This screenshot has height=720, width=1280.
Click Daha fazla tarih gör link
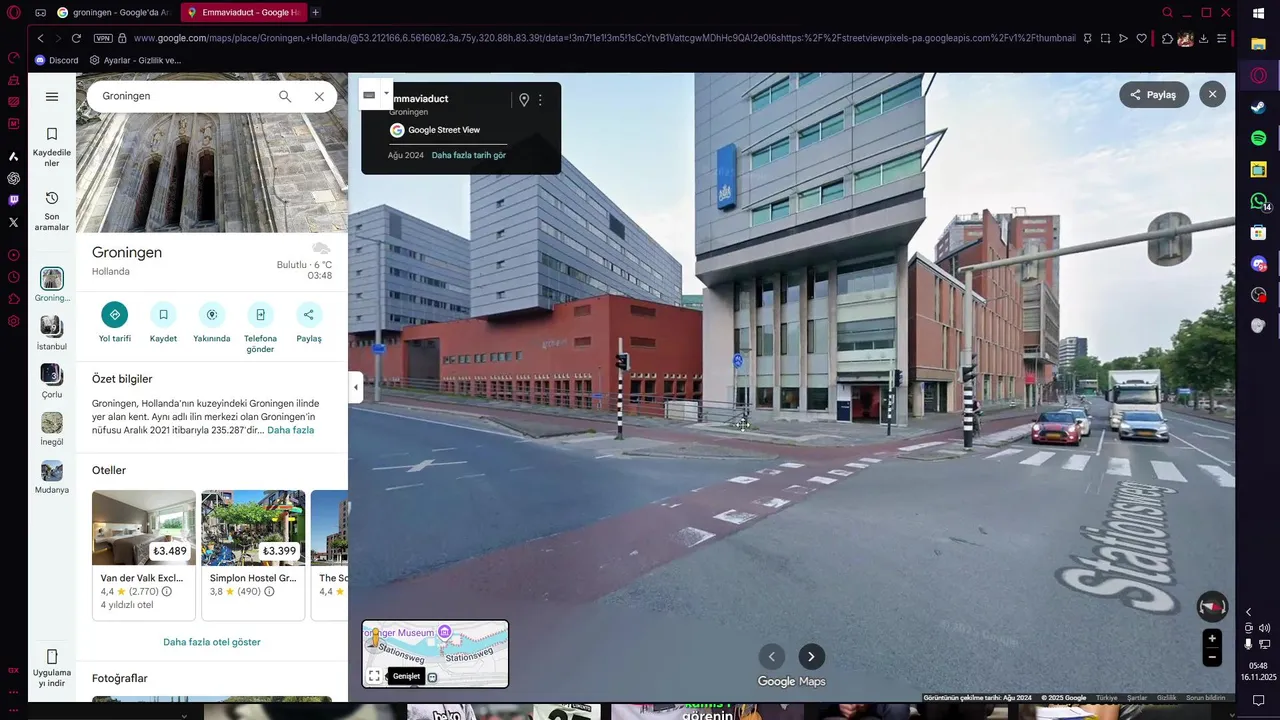(x=469, y=155)
